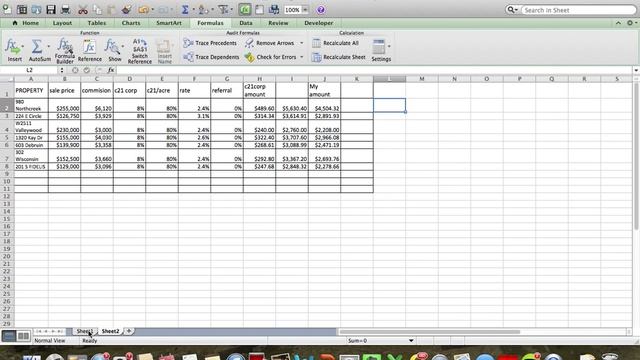Screen dimensions: 640x360
Task: Collapse the ribbon with chevron icon
Action: [618, 23]
